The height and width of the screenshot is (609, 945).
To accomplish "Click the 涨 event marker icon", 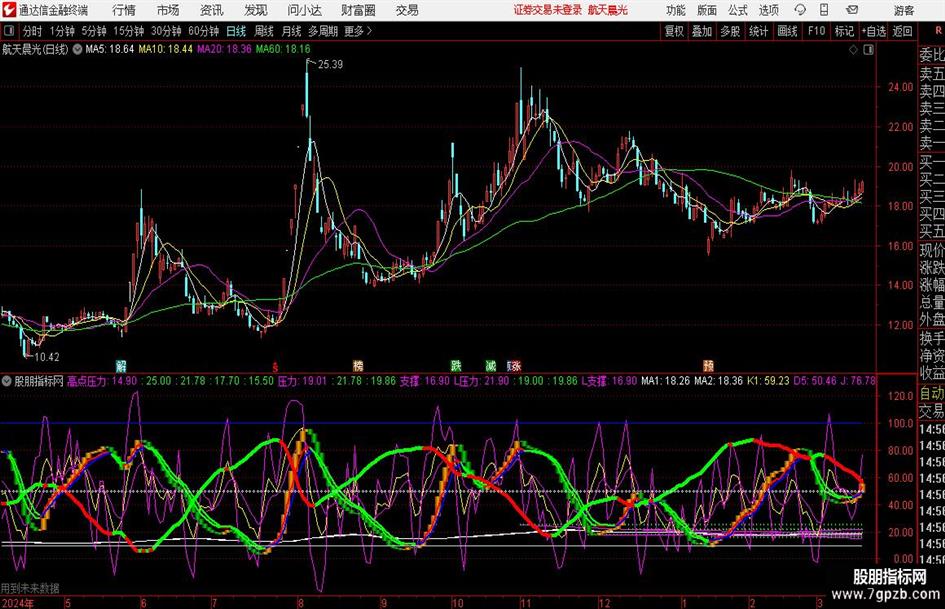I will tap(514, 365).
